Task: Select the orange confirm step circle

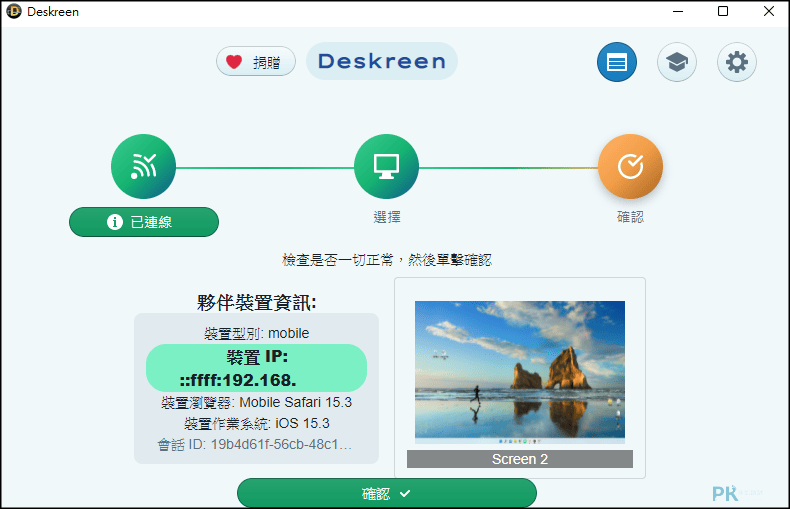Action: 630,166
